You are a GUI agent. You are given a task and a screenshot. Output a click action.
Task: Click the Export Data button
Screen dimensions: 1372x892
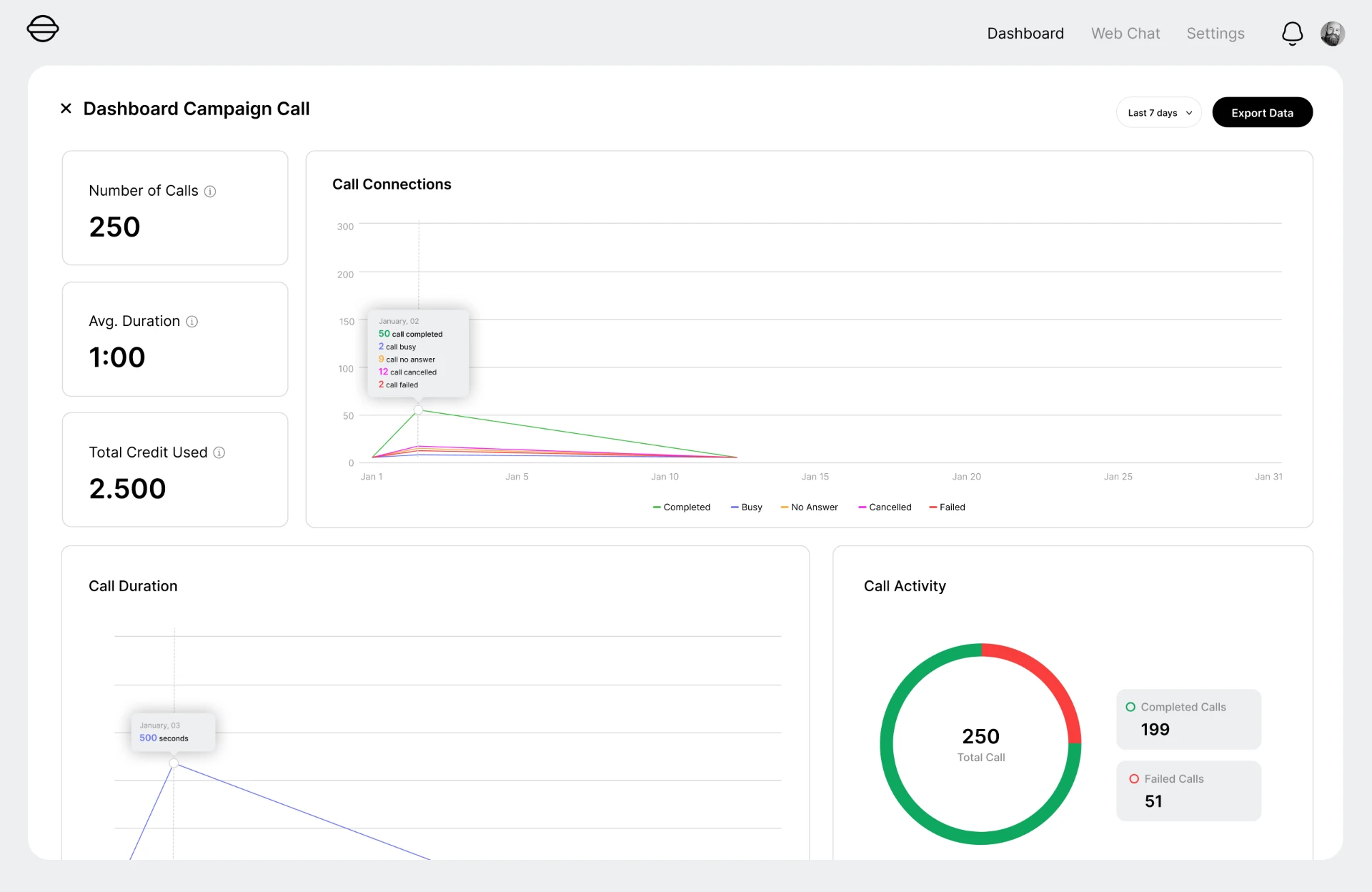[x=1262, y=112]
